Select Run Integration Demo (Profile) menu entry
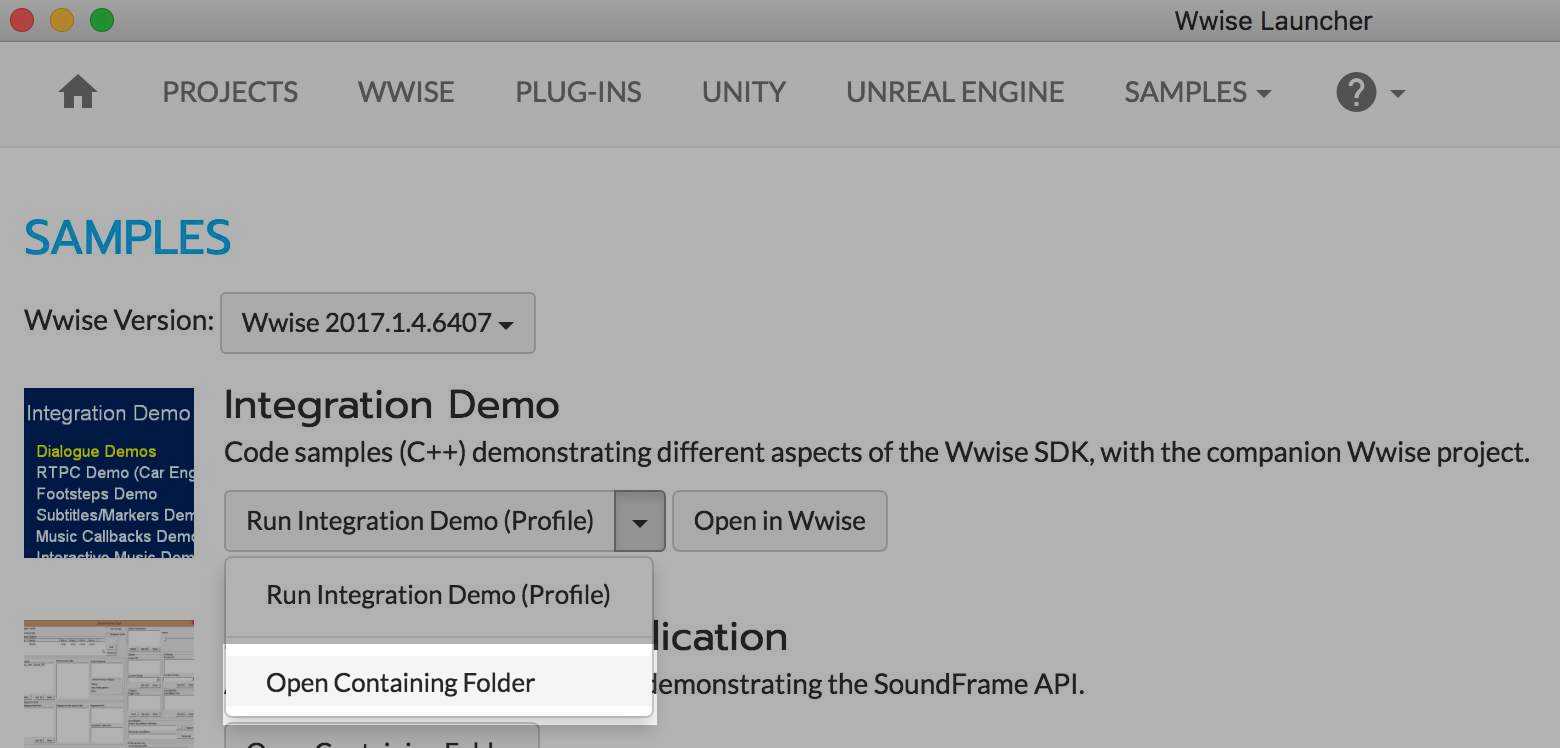The image size is (1560, 748). click(438, 594)
